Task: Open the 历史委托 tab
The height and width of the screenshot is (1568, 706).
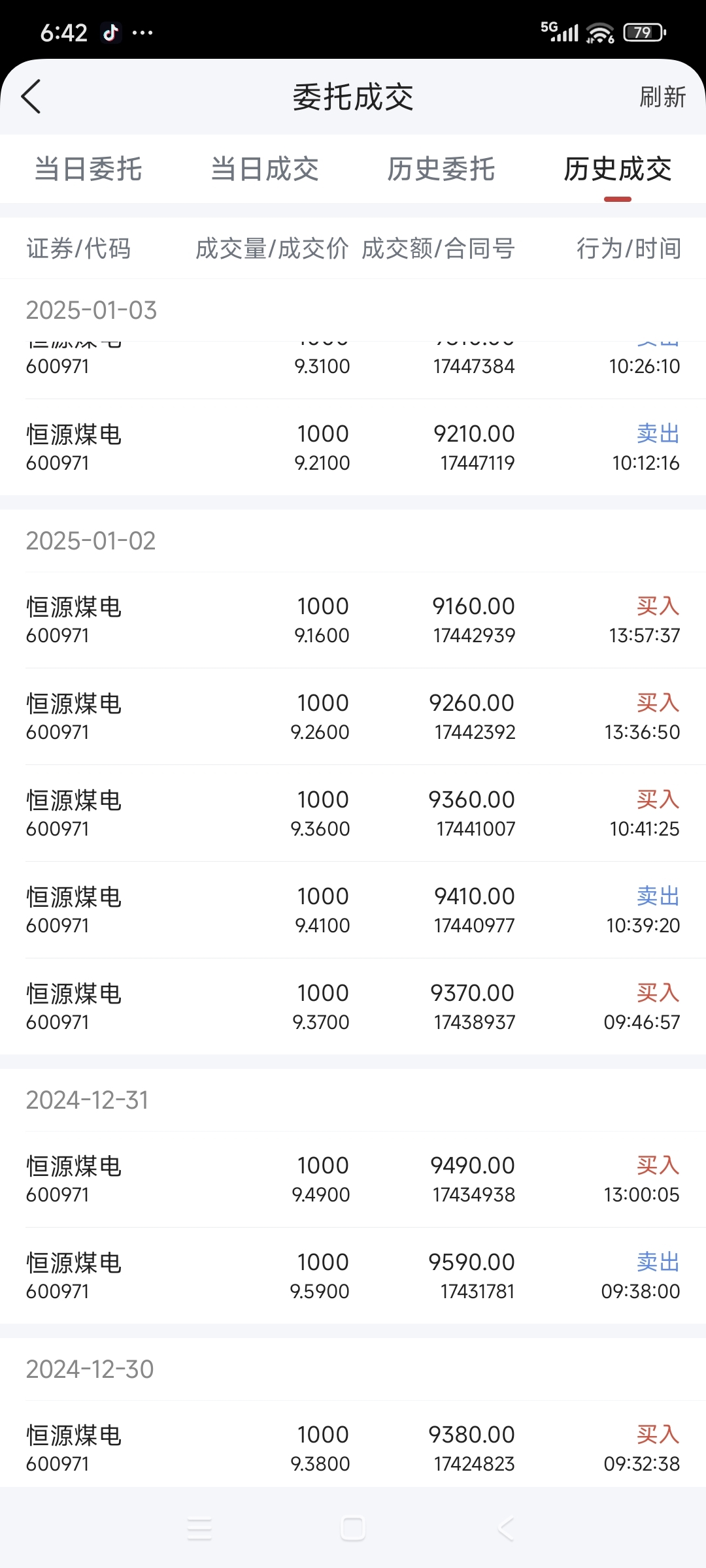Action: [441, 169]
